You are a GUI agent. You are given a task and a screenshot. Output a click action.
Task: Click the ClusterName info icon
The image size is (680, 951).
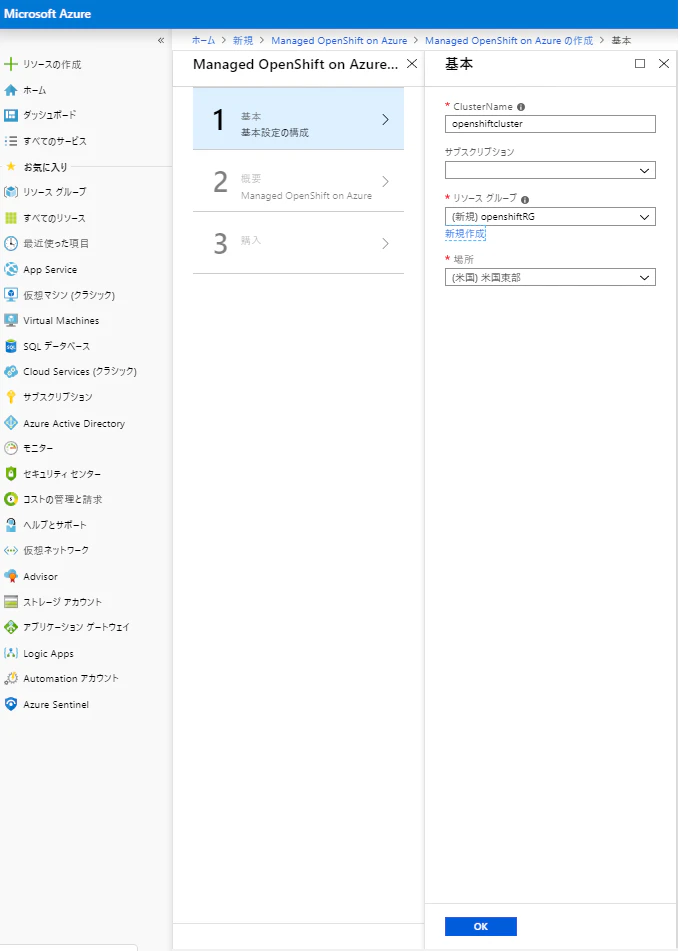pos(521,107)
